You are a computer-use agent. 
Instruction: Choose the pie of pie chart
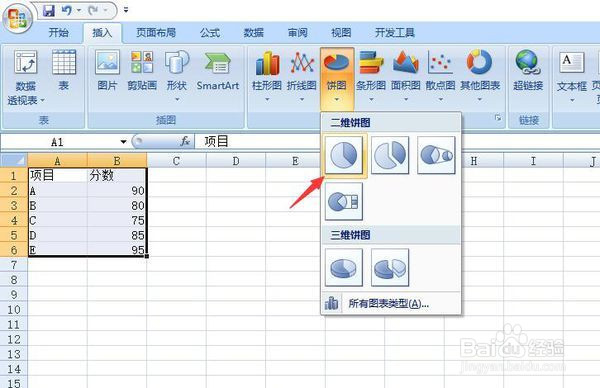[x=436, y=155]
